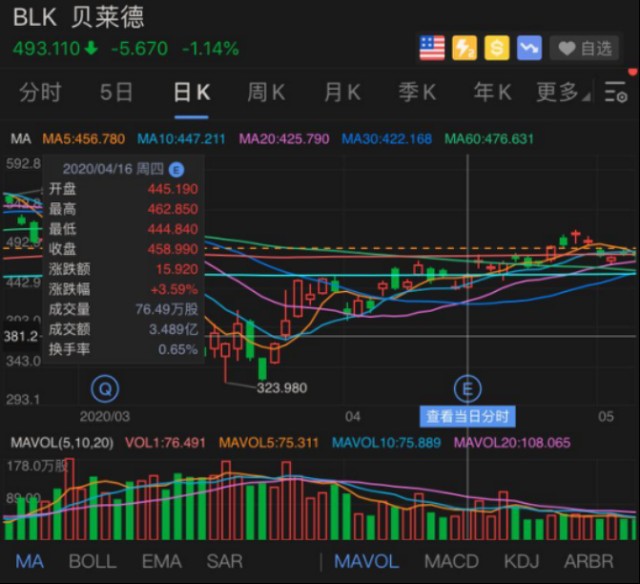Tap the blue E earnings badge beside date
Screen dimensions: 640x584
(x=176, y=169)
